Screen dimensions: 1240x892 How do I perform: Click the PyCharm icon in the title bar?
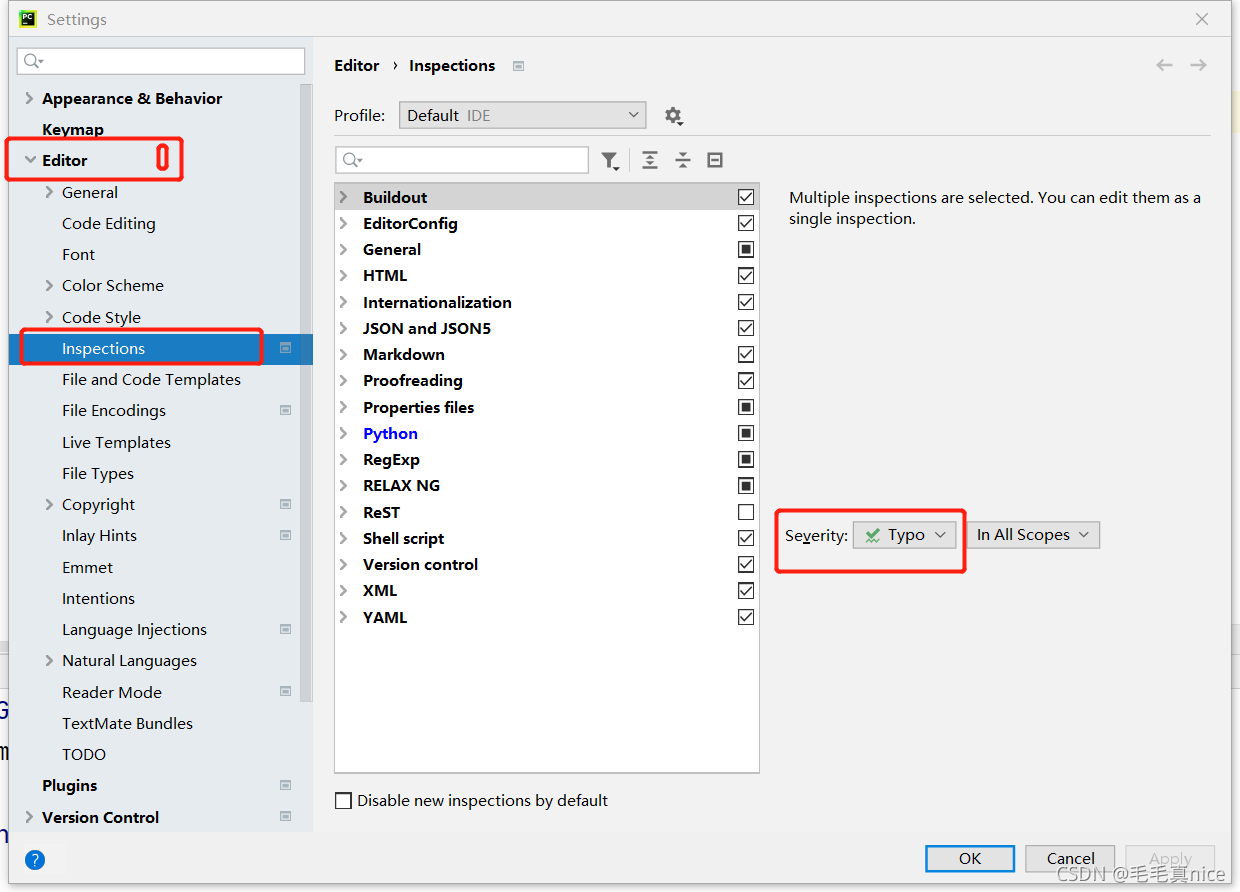(28, 19)
